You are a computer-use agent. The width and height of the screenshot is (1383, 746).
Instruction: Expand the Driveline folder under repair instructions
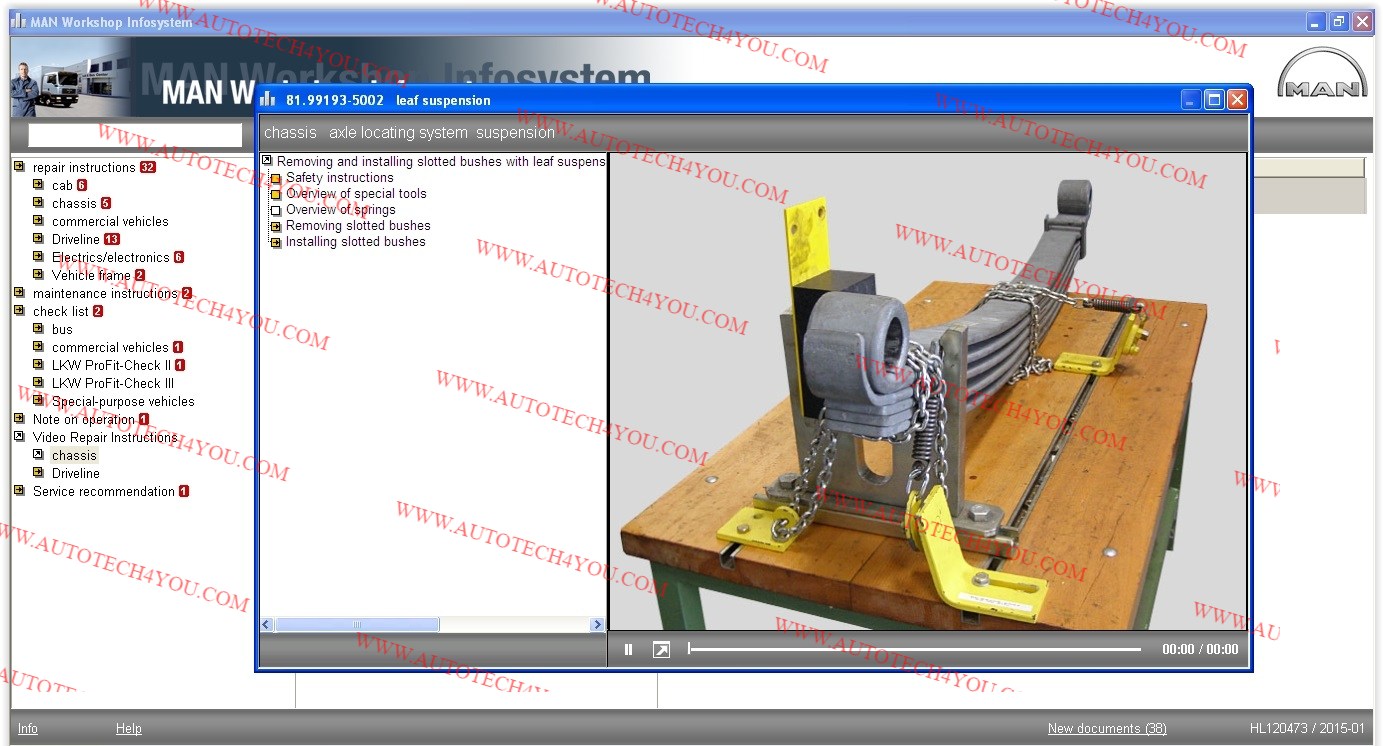point(39,239)
